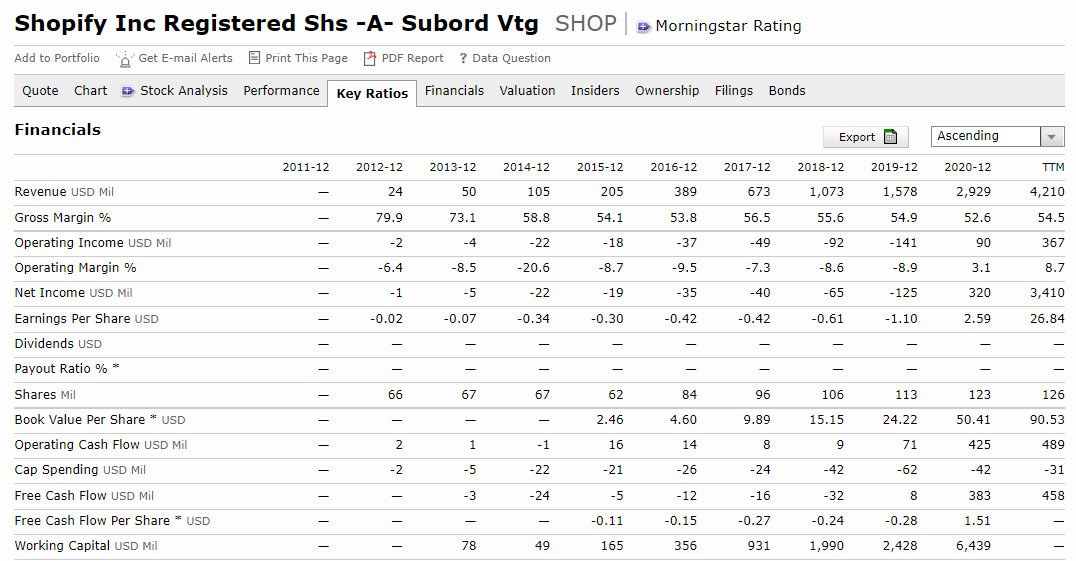Select the Chart tab
The height and width of the screenshot is (561, 1076).
point(90,91)
